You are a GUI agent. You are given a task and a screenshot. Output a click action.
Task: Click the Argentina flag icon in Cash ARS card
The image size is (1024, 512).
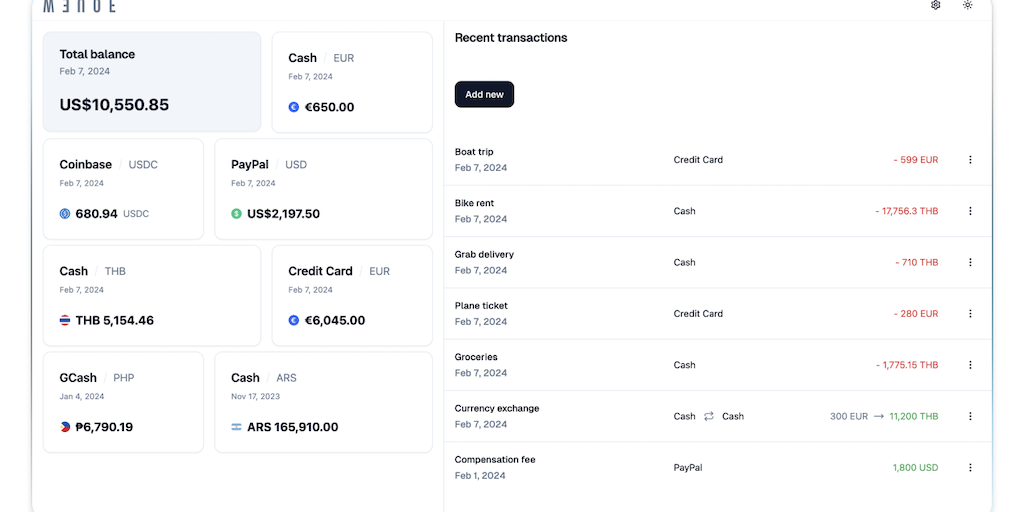click(x=236, y=427)
